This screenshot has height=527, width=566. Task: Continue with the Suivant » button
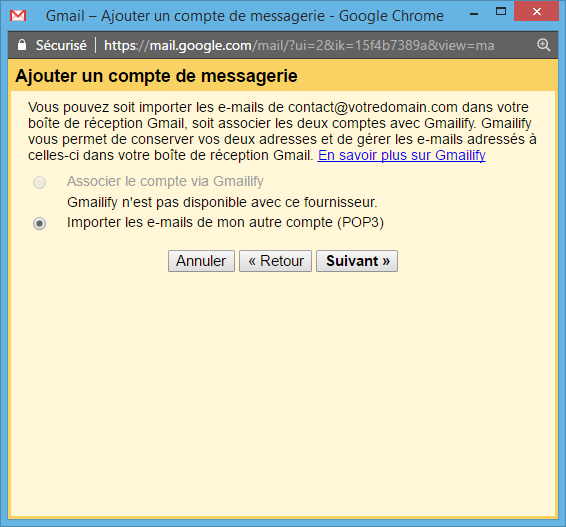tap(357, 261)
